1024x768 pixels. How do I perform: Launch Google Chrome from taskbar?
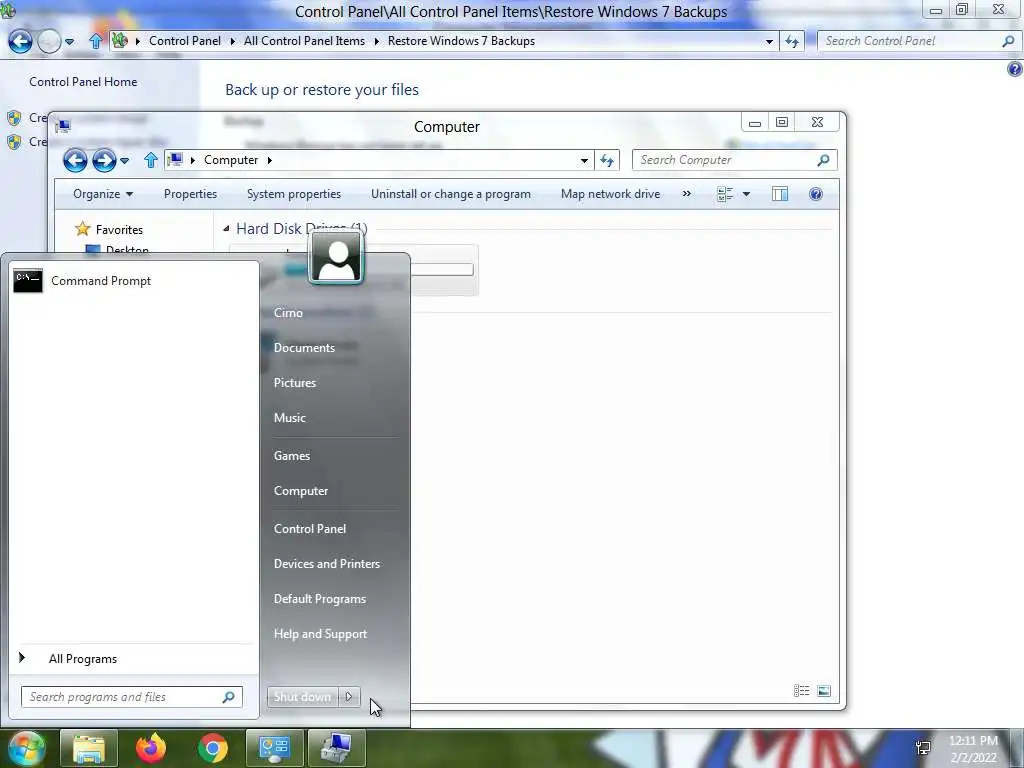tap(213, 748)
